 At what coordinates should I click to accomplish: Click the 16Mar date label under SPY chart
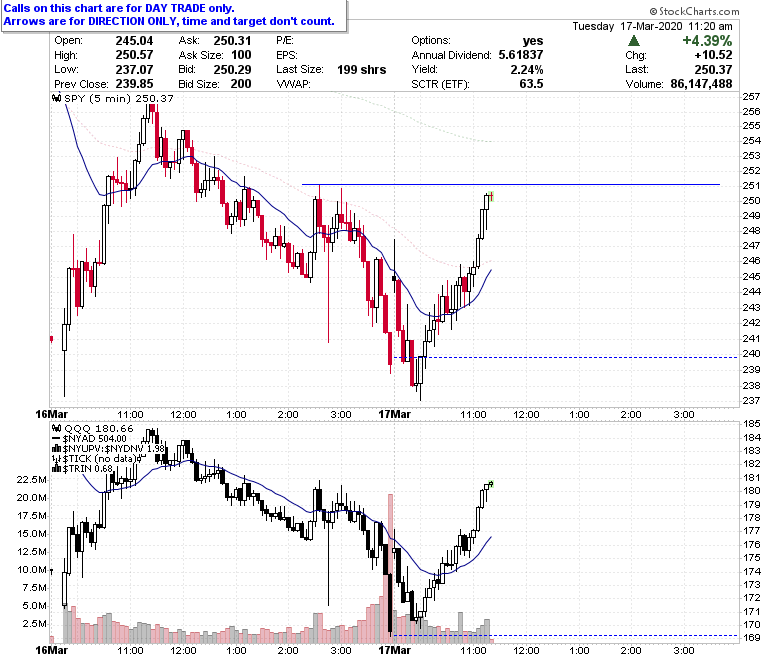click(52, 414)
